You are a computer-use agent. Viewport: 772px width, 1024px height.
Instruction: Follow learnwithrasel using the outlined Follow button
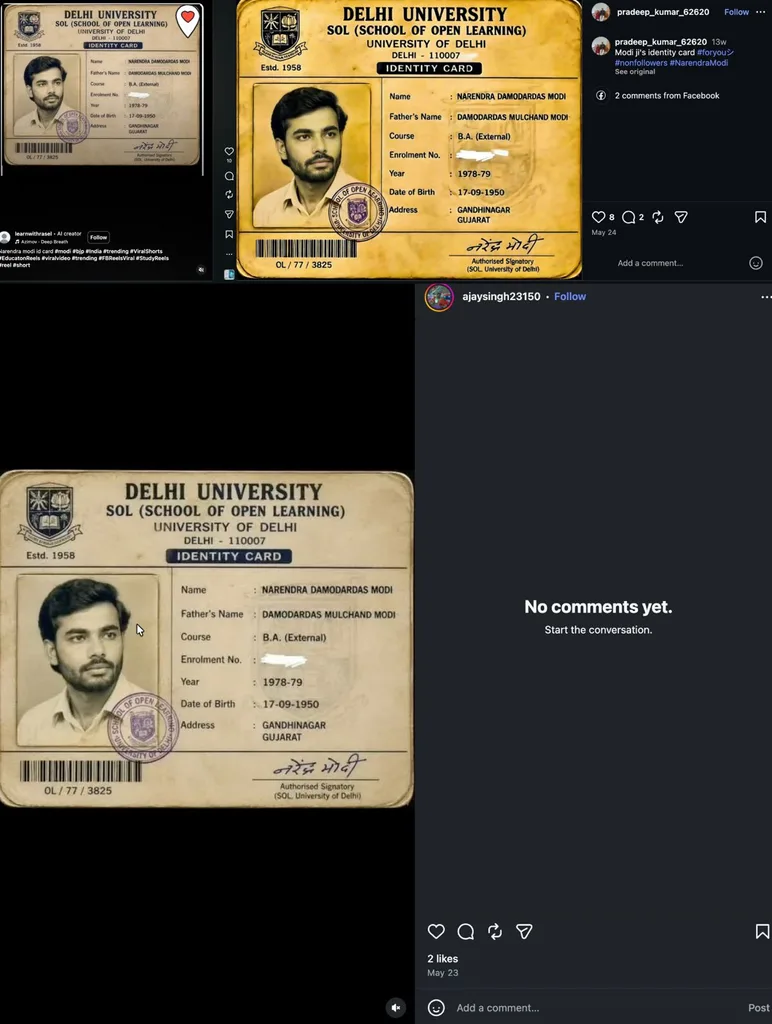(x=99, y=237)
